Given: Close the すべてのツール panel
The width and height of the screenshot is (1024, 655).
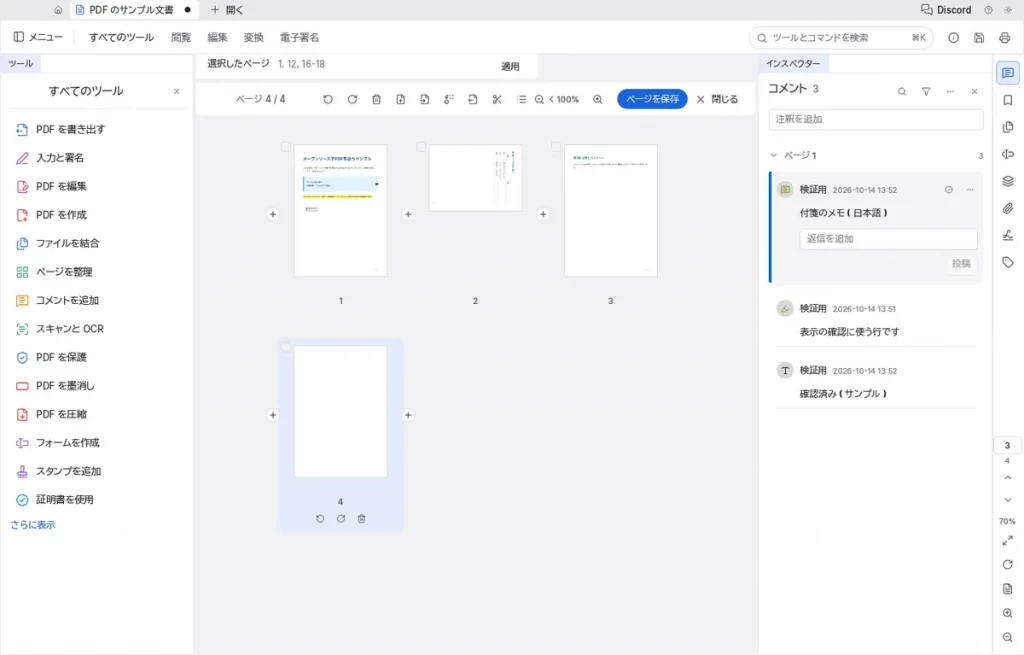Looking at the screenshot, I should (x=176, y=91).
